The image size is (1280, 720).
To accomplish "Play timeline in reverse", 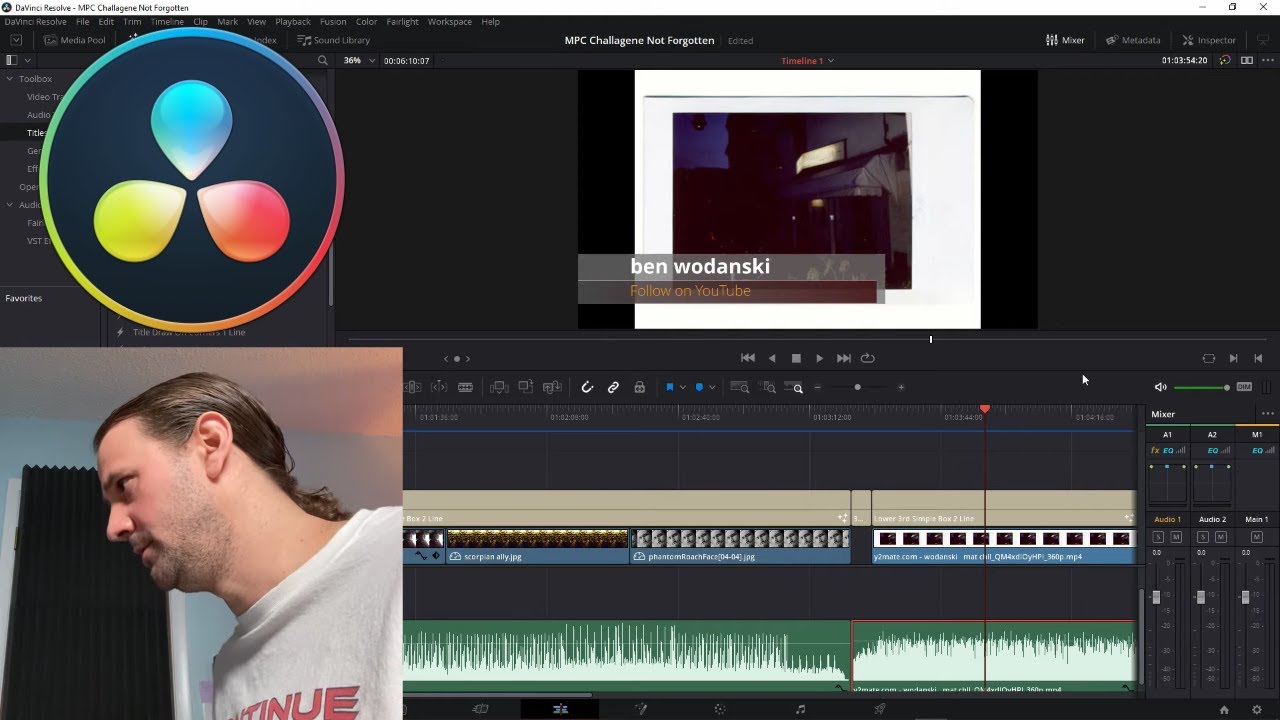I will tap(772, 358).
